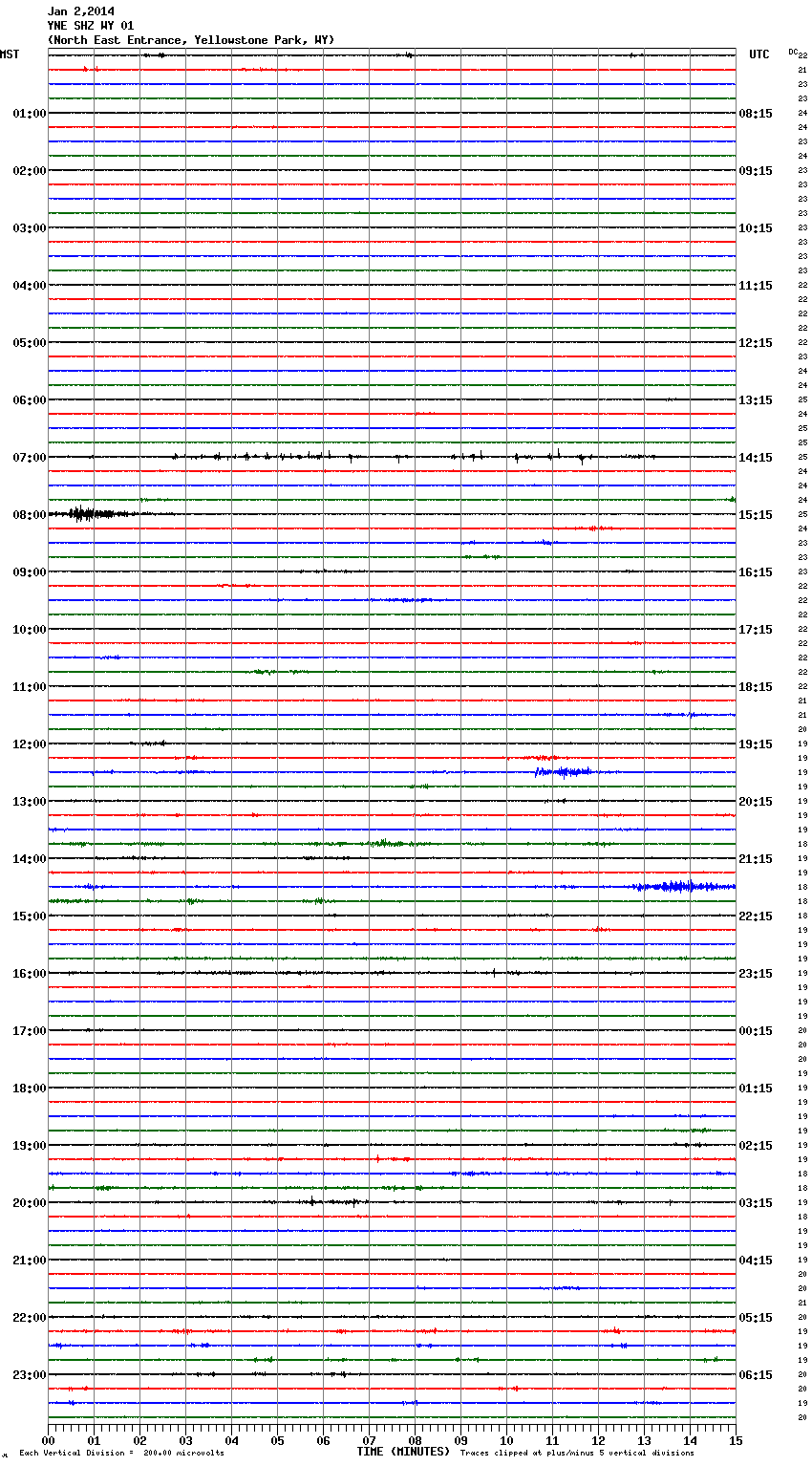
Task: Click the 20:15 UTC time label
Action: point(756,802)
